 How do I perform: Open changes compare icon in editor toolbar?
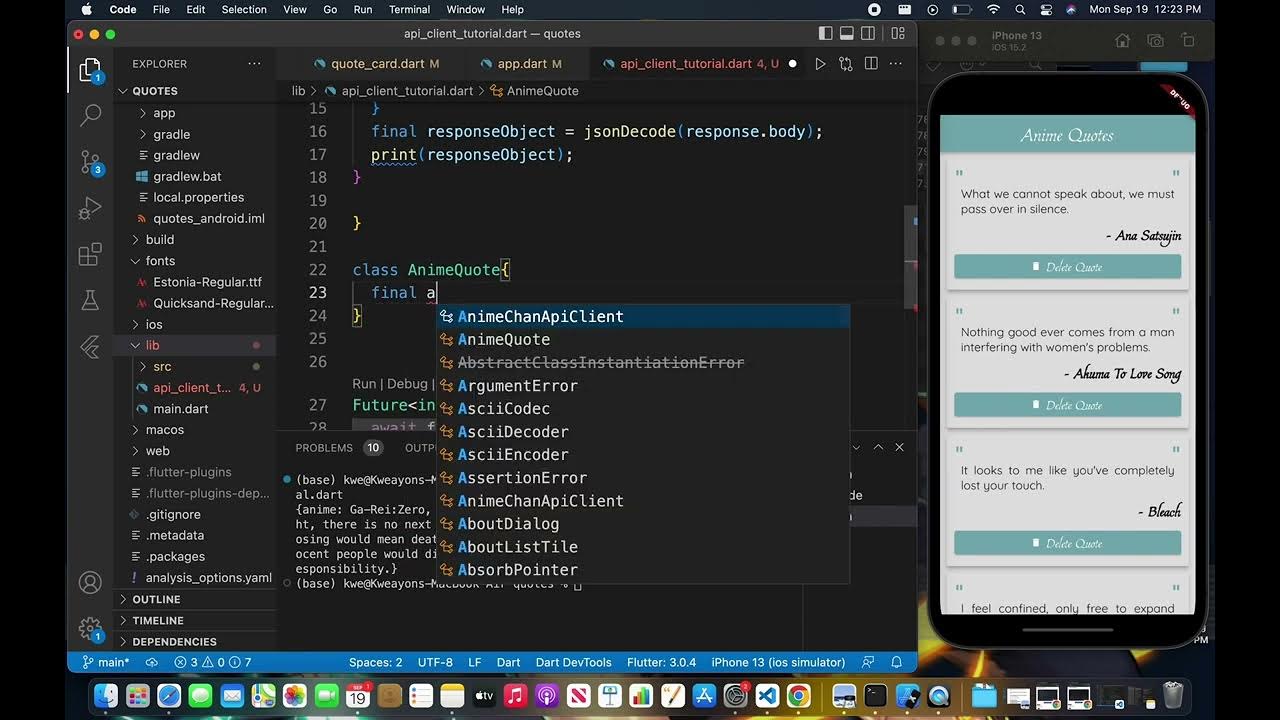[846, 64]
